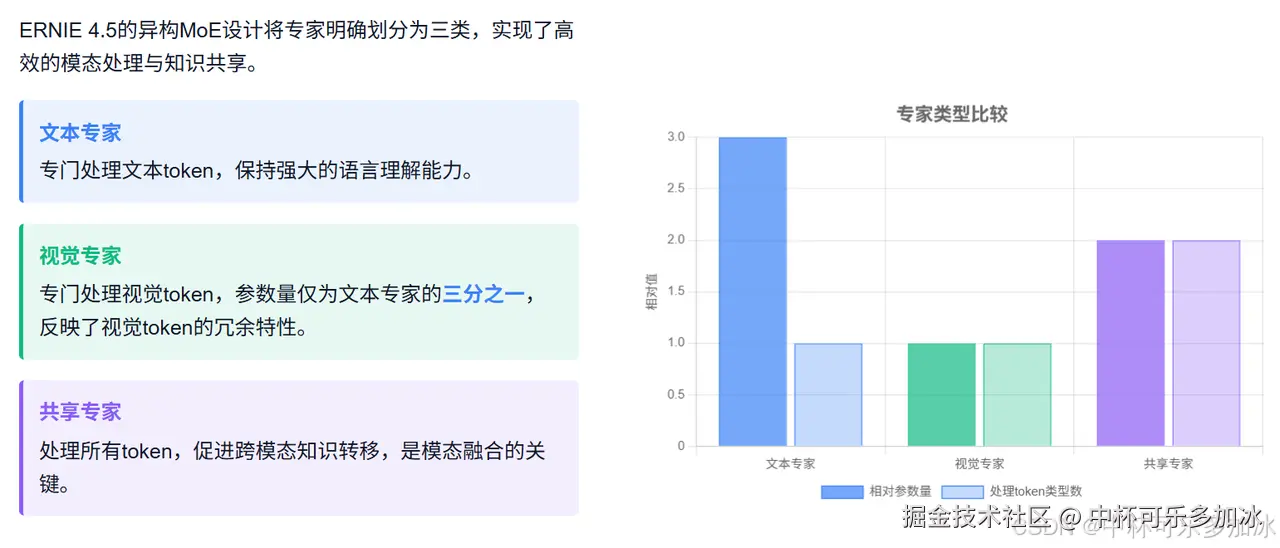Click the 处理所有token description text
Image resolution: width=1280 pixels, height=548 pixels.
click(293, 467)
